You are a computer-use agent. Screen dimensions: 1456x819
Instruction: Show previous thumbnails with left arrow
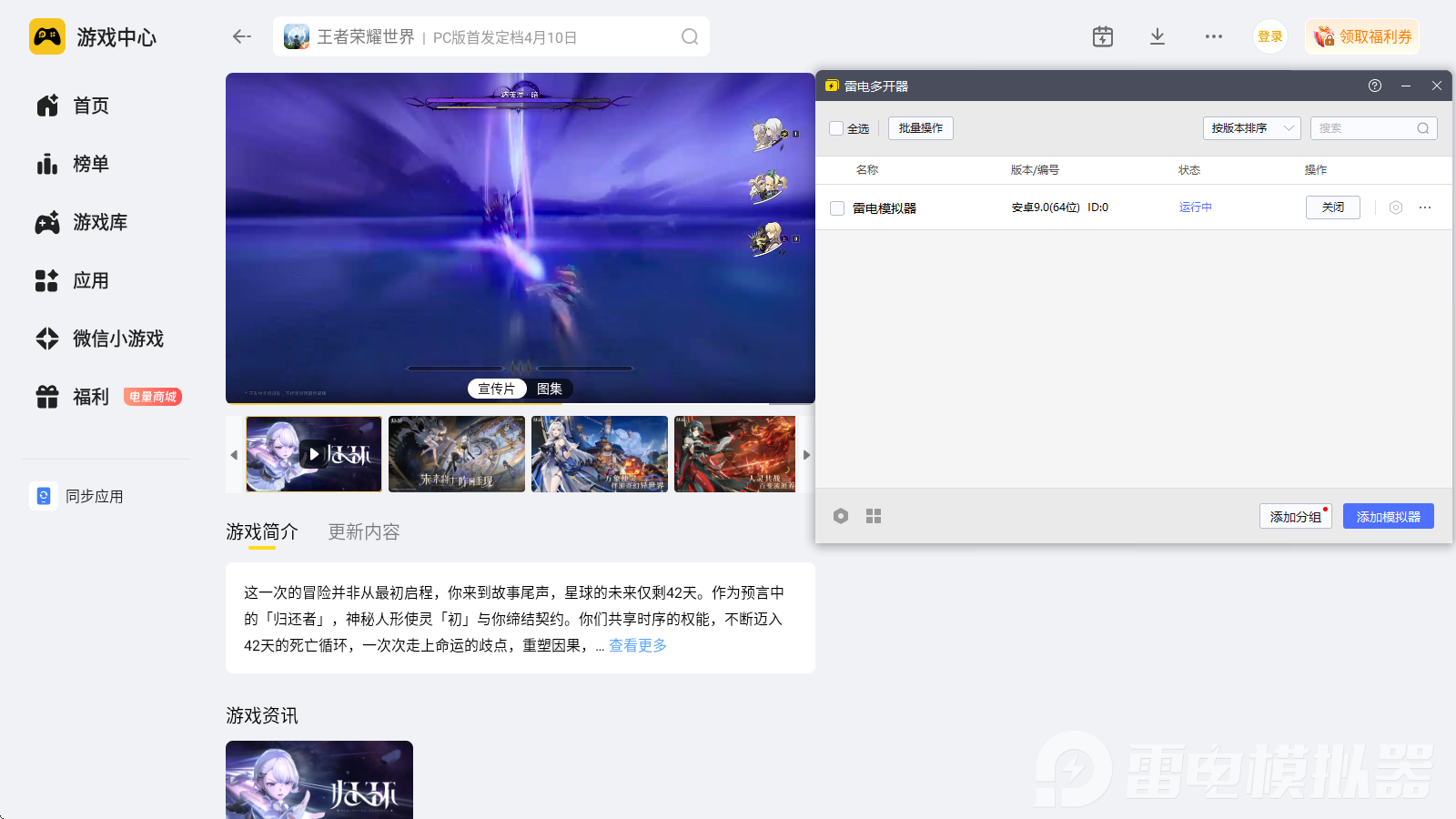point(234,454)
